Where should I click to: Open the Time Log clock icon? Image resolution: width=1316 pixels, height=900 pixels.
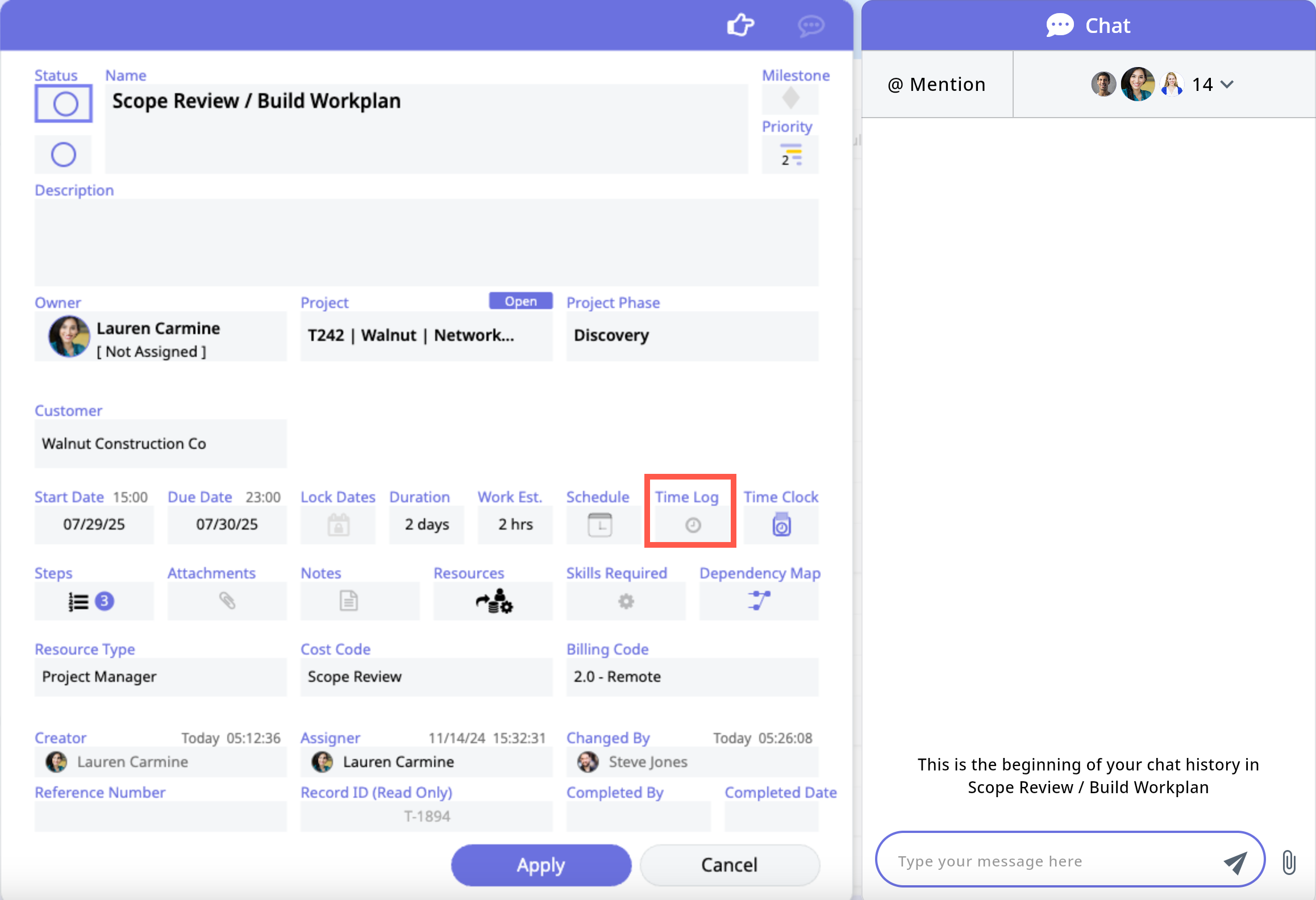click(692, 525)
